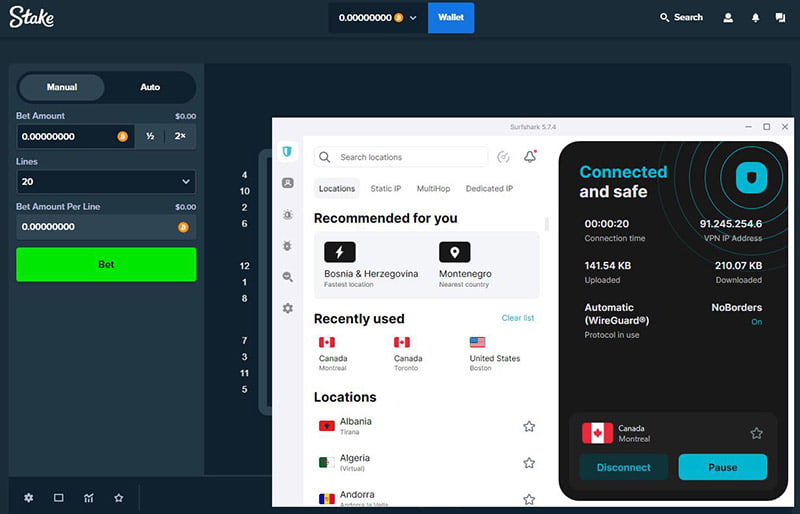Select recently used Canada Toronto

click(x=408, y=353)
